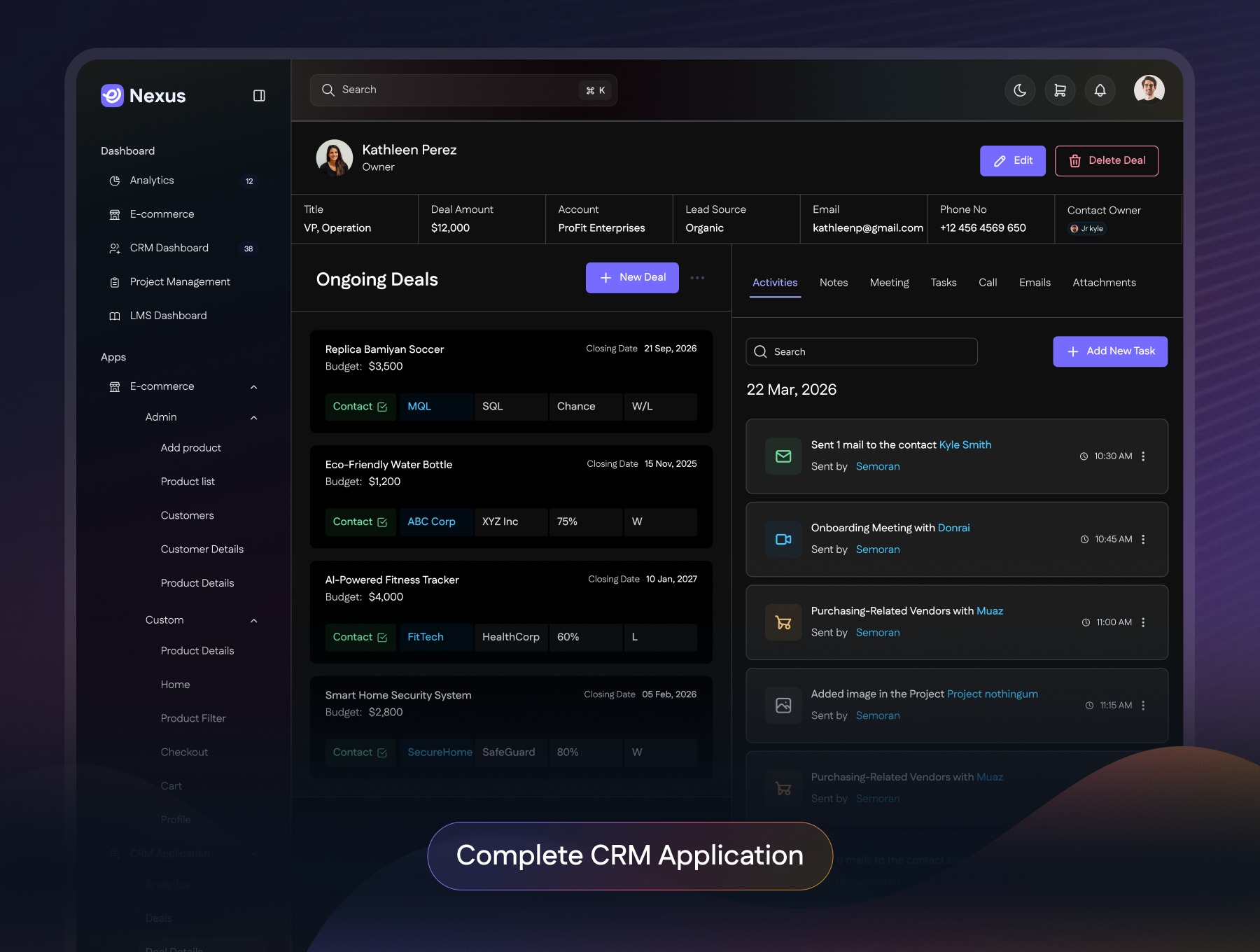Switch to the Emails tab
This screenshot has width=1260, height=952.
[x=1035, y=283]
